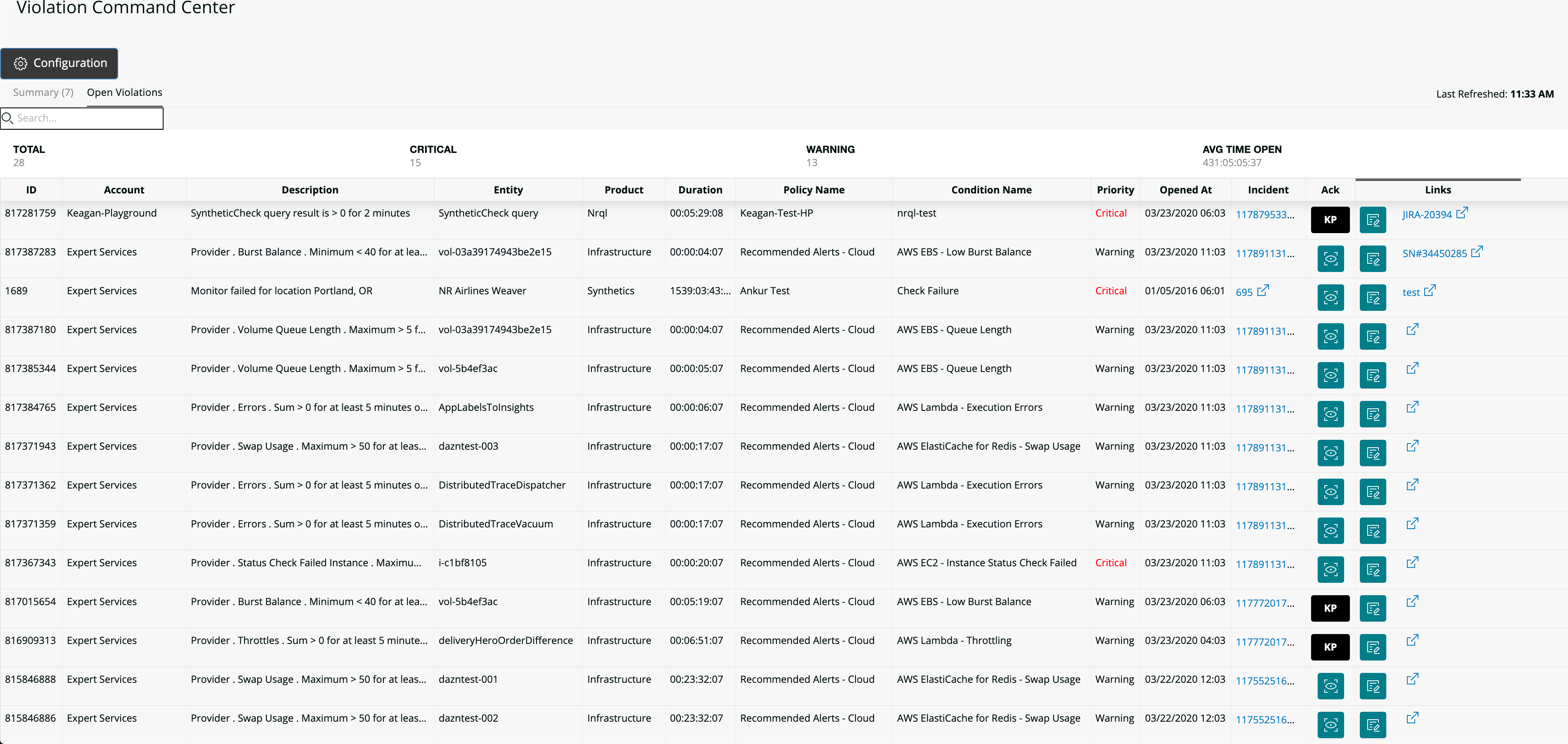The height and width of the screenshot is (744, 1568).
Task: Sort table by Duration column header
Action: click(x=700, y=190)
